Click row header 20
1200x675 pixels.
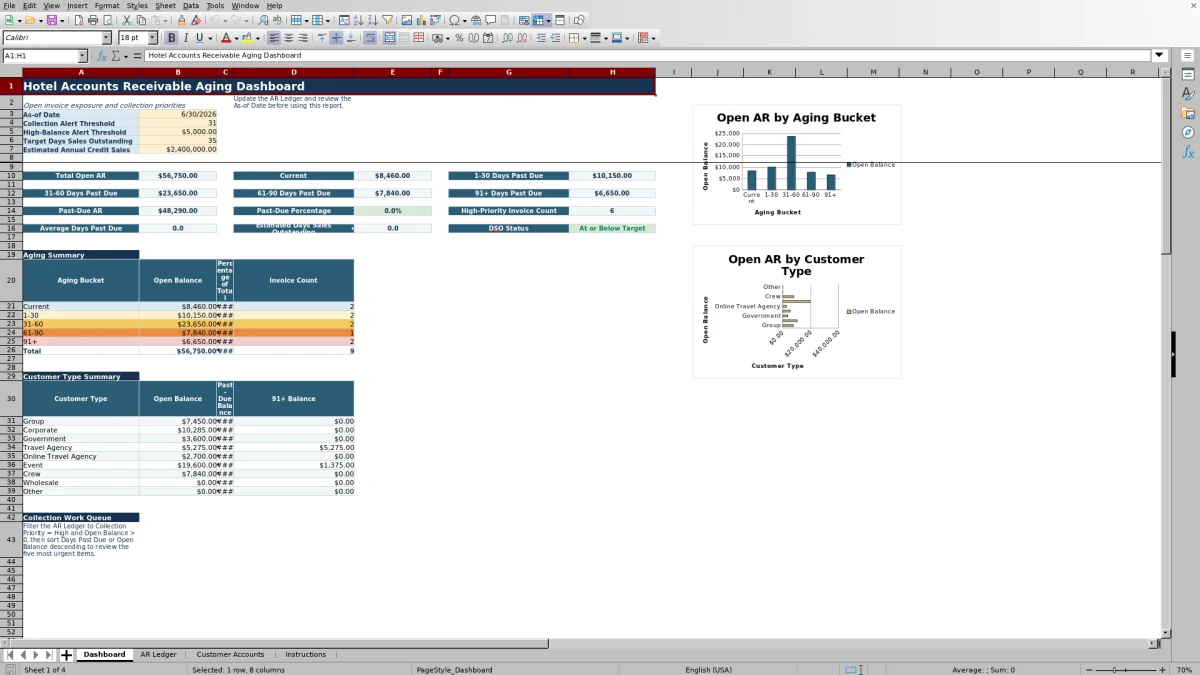(x=11, y=280)
